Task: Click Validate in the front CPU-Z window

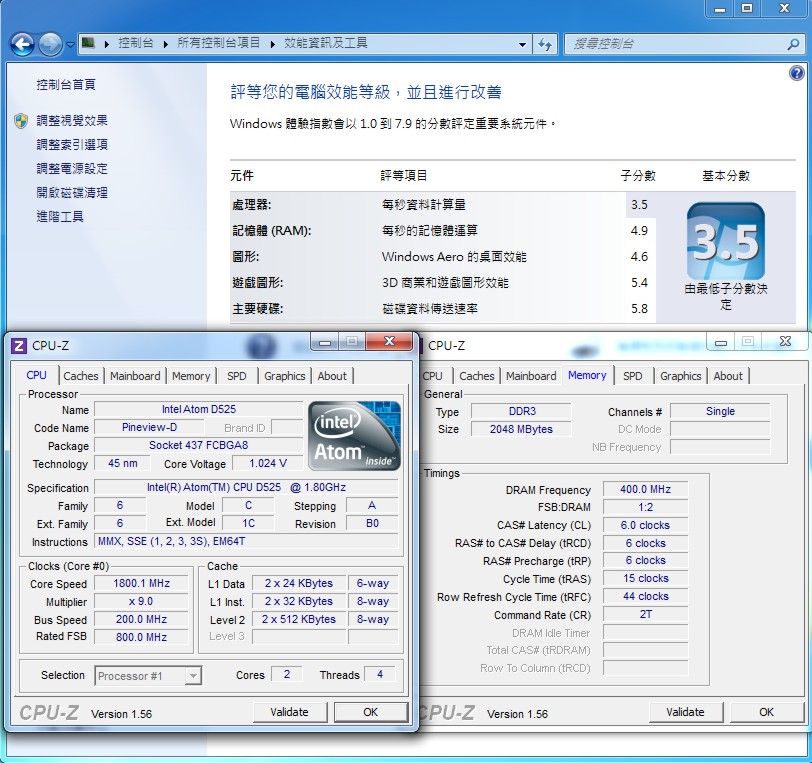Action: coord(289,712)
